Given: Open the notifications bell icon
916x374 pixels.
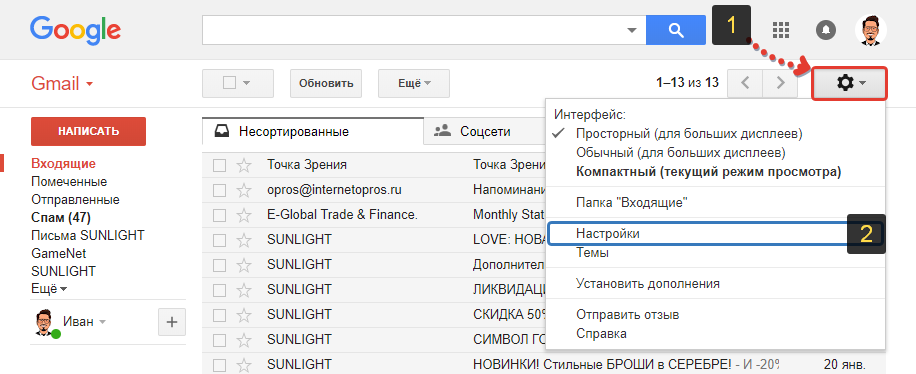Looking at the screenshot, I should (x=825, y=30).
